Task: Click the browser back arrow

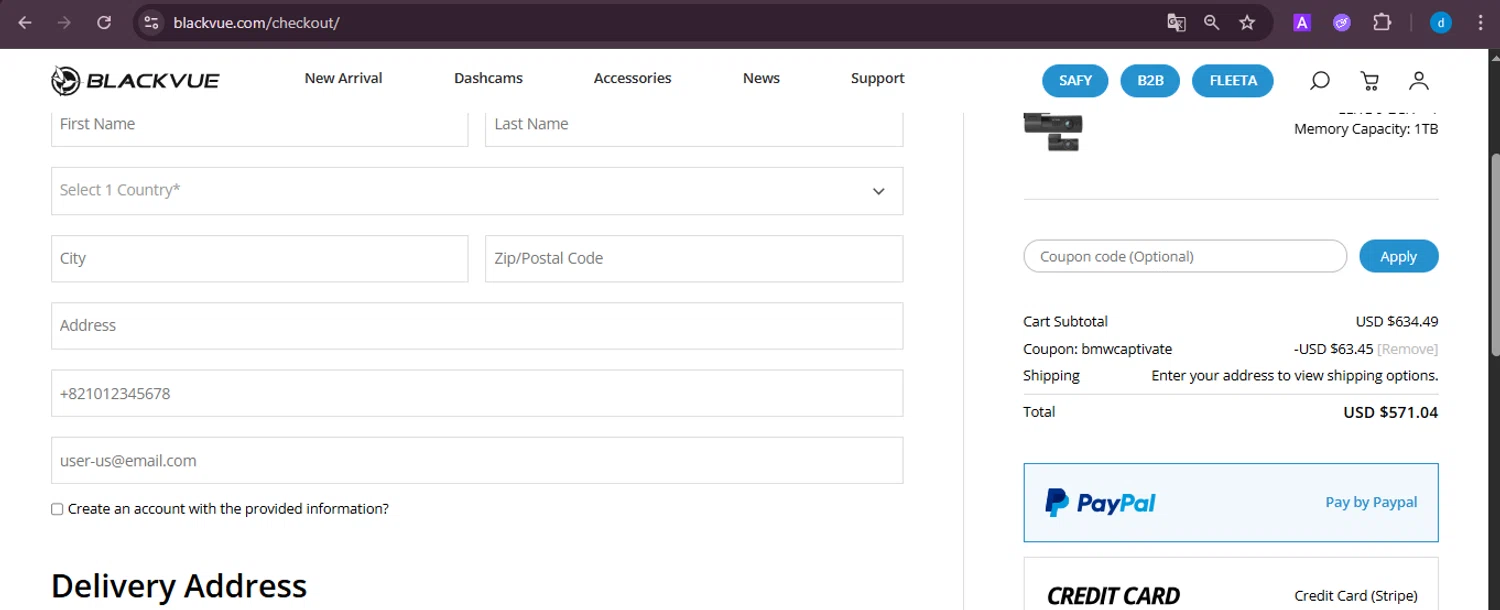Action: coord(25,22)
